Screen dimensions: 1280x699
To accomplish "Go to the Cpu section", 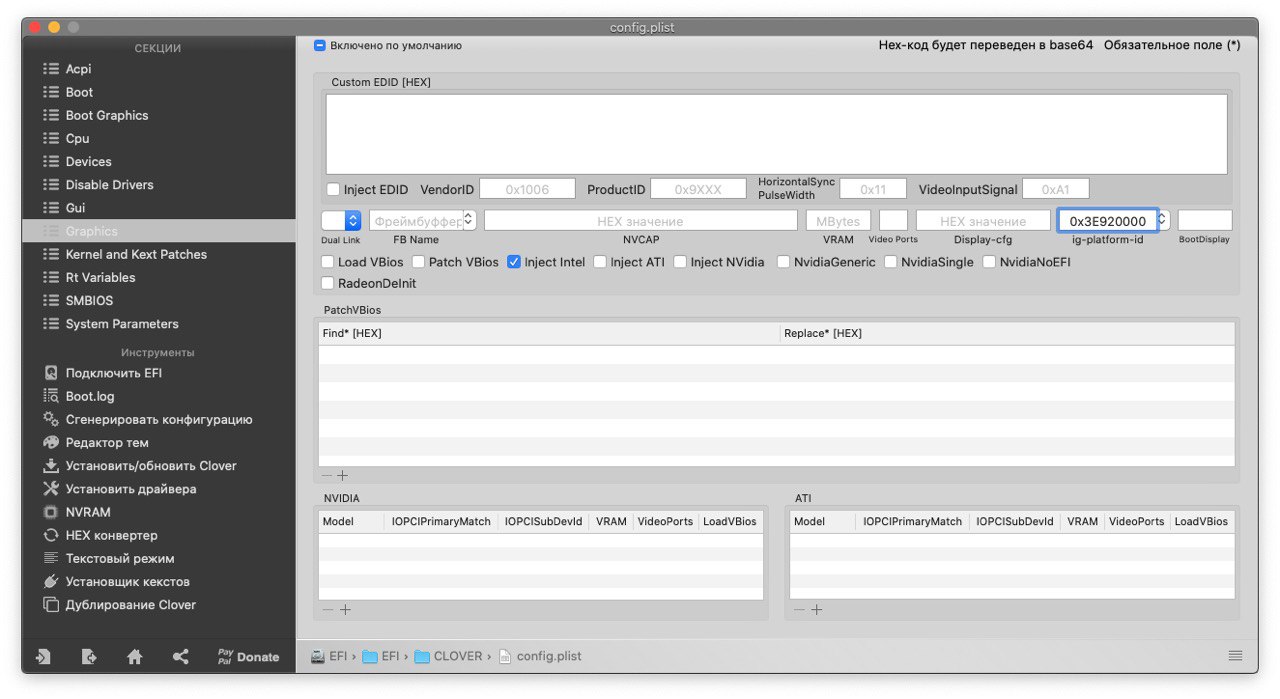I will pos(77,138).
